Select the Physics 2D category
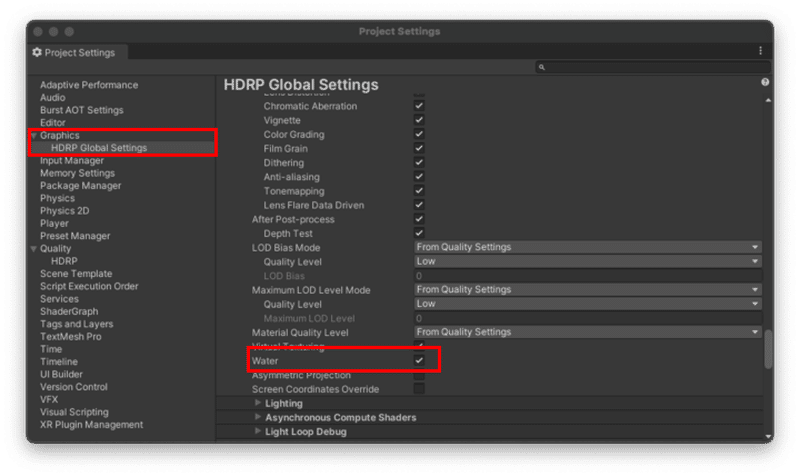Viewport: 800px width, 476px height. (64, 211)
